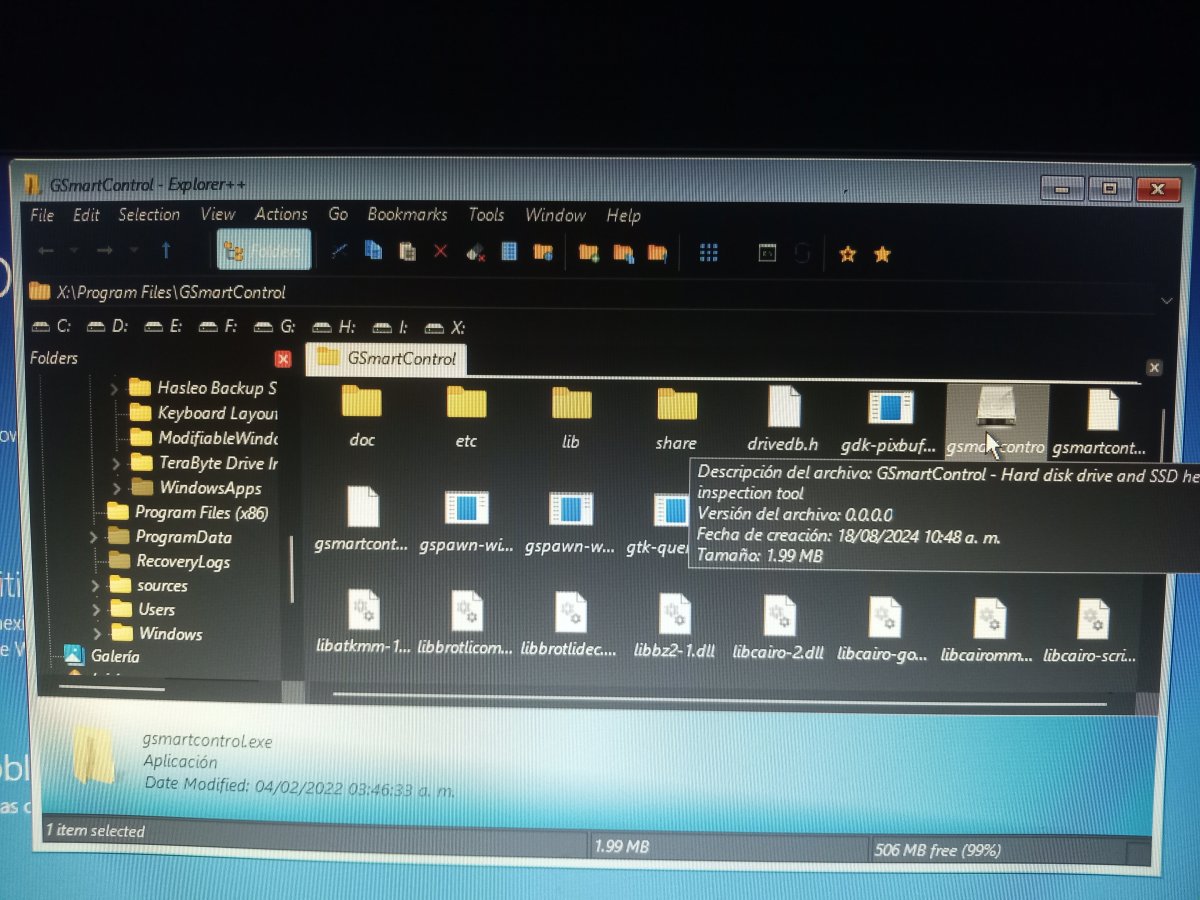Expand the WindowsApps tree node
This screenshot has width=1200, height=900.
point(117,488)
